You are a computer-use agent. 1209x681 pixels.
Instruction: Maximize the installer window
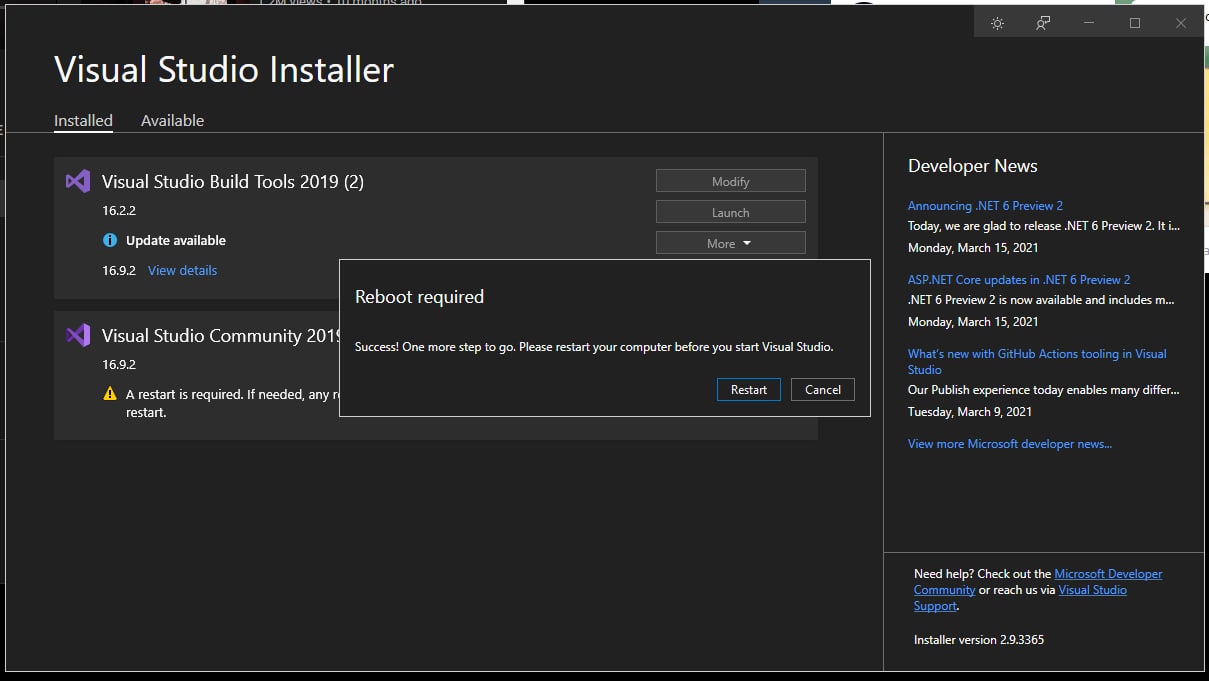[1135, 23]
